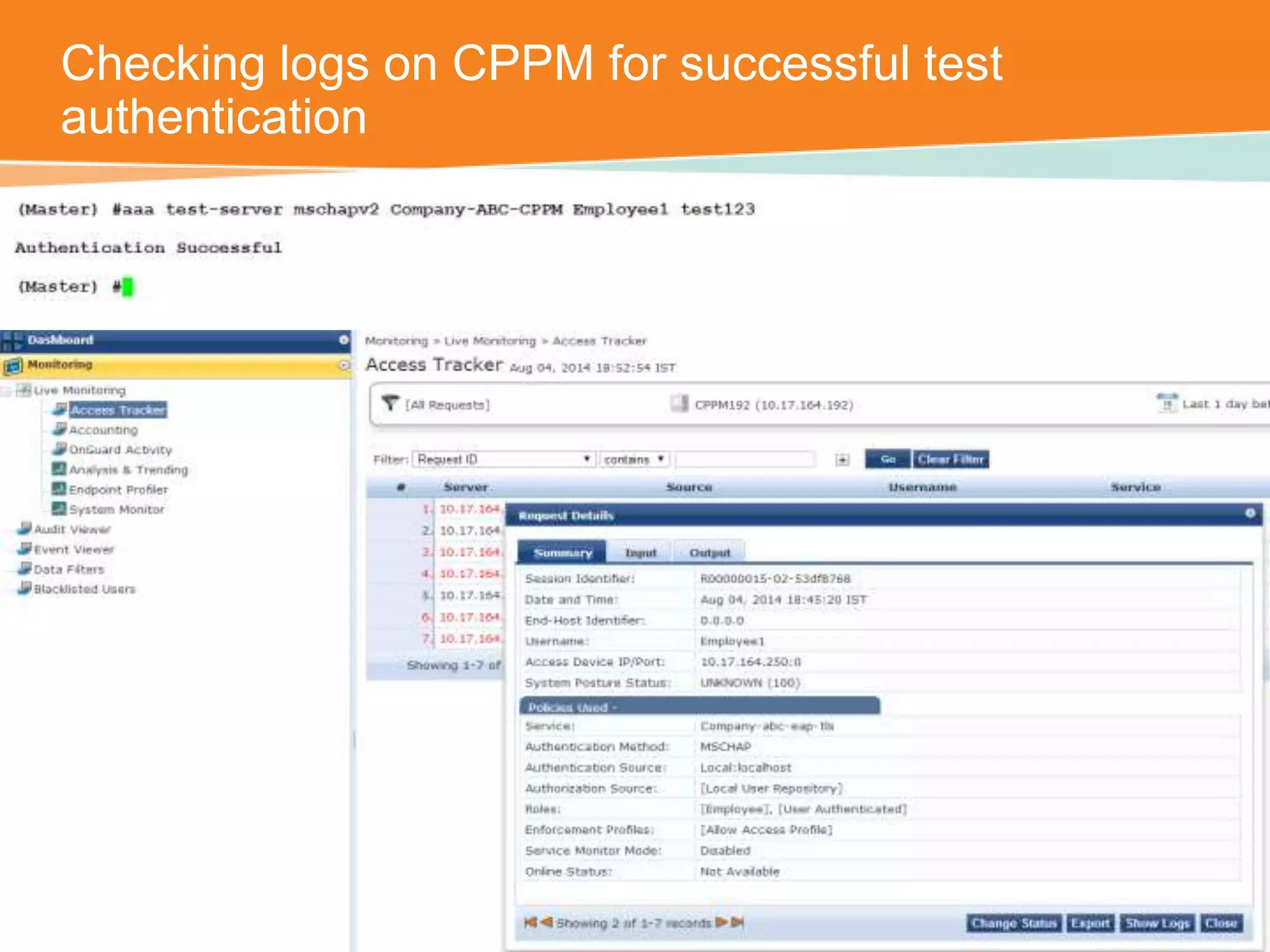This screenshot has width=1270, height=952.
Task: Click the Endpoint Profiler icon
Action: 59,488
